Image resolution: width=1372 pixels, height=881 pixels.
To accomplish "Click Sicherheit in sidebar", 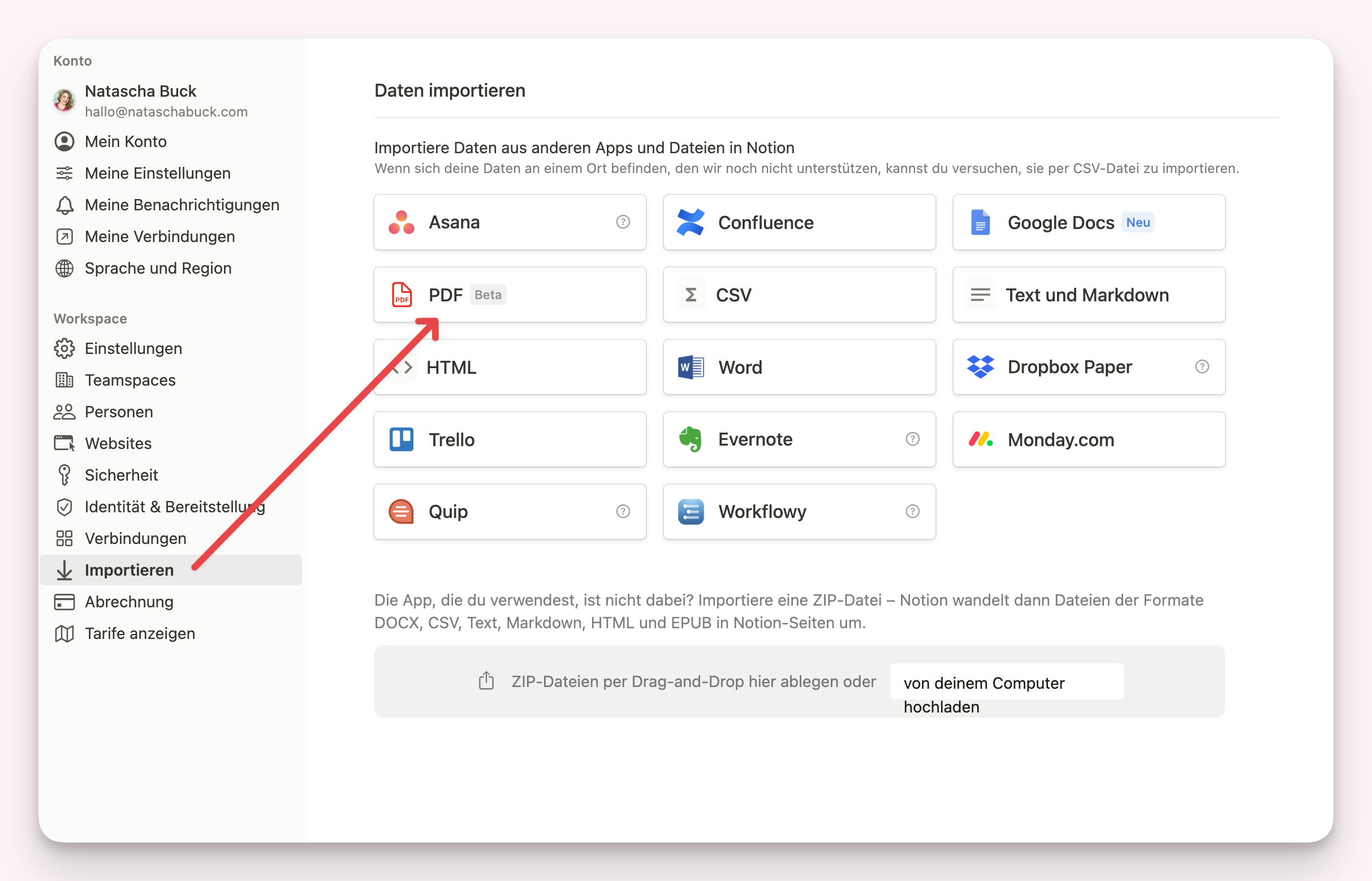I will click(121, 475).
